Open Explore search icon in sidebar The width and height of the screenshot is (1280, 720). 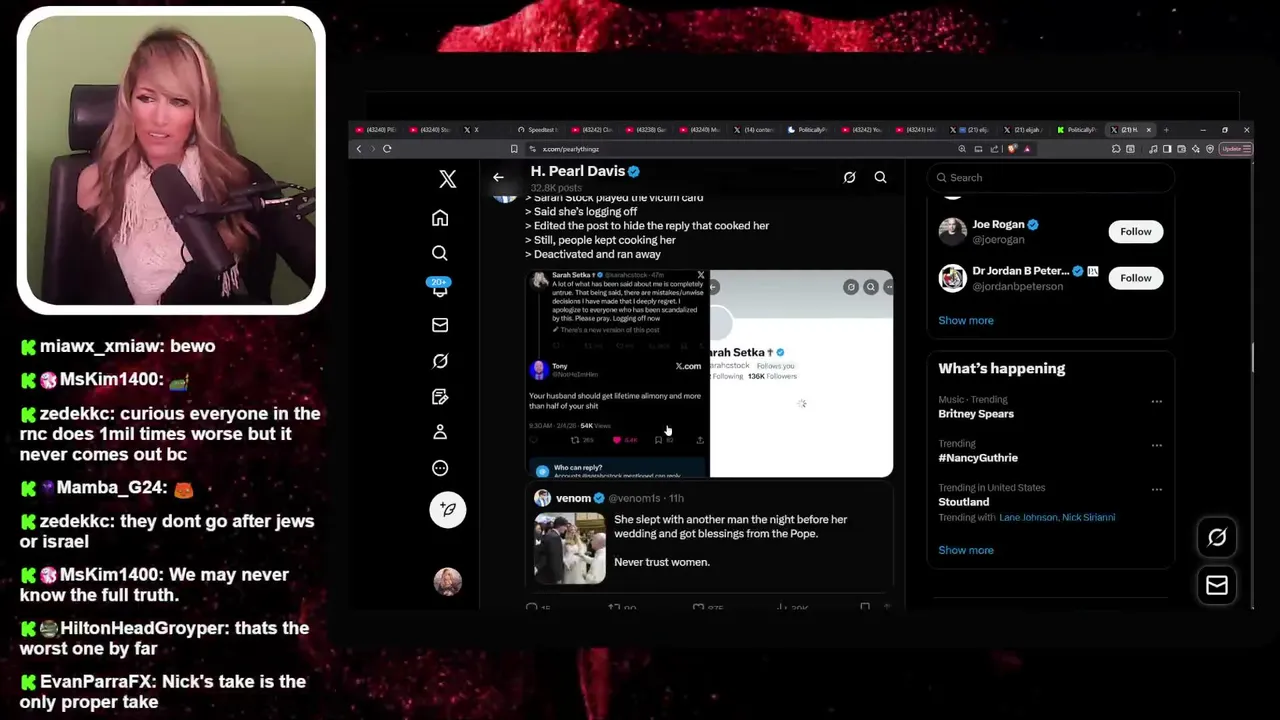pos(440,253)
